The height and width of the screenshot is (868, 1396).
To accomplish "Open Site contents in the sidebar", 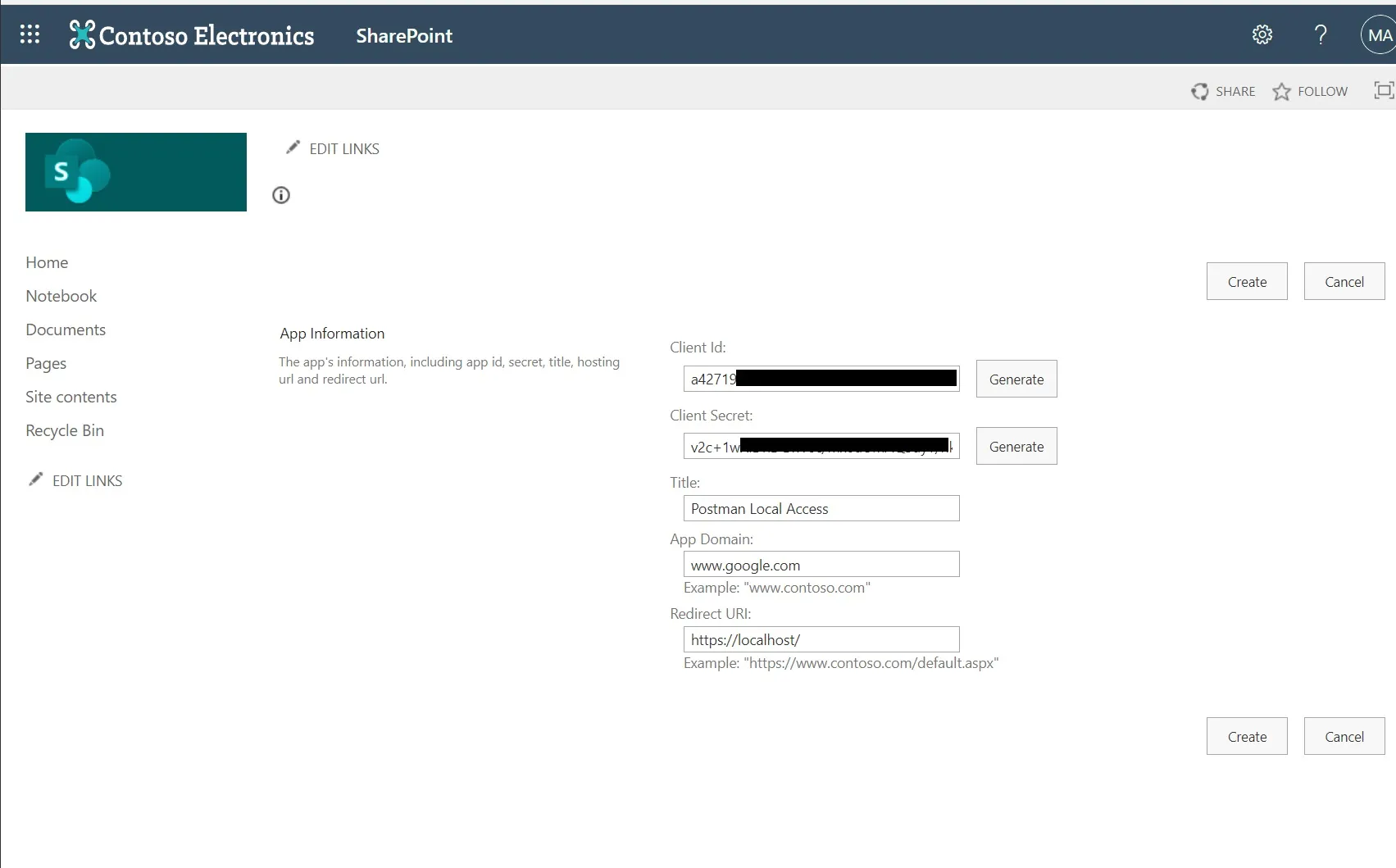I will 71,397.
